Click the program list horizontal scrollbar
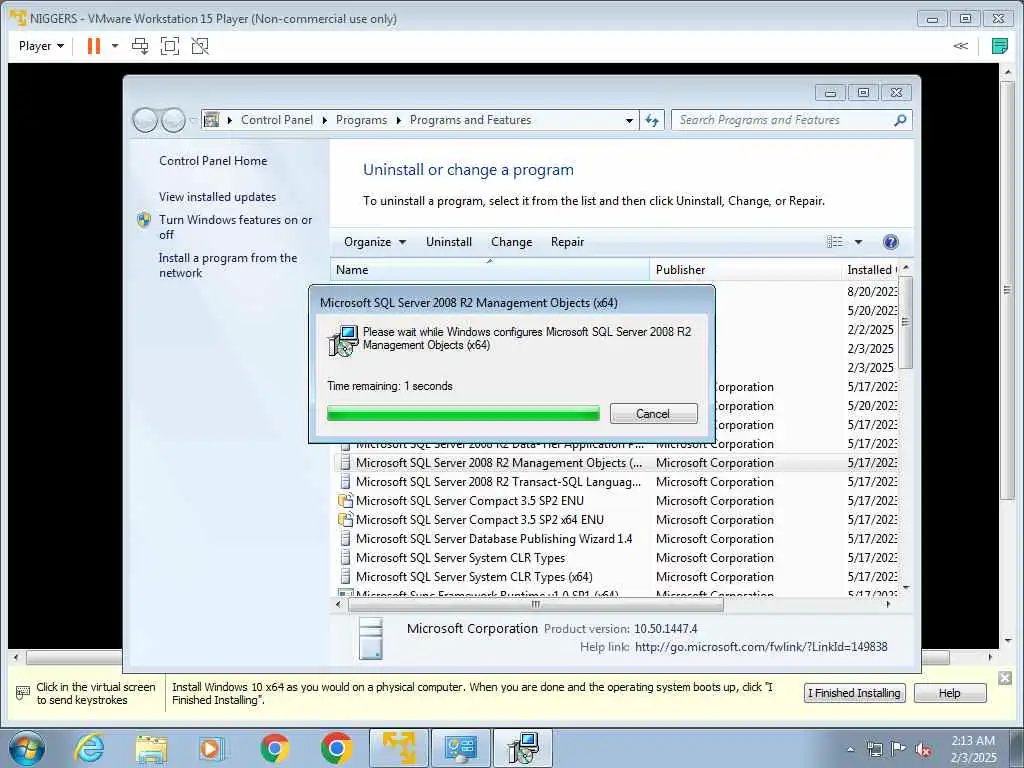Viewport: 1024px width, 768px height. [x=536, y=605]
